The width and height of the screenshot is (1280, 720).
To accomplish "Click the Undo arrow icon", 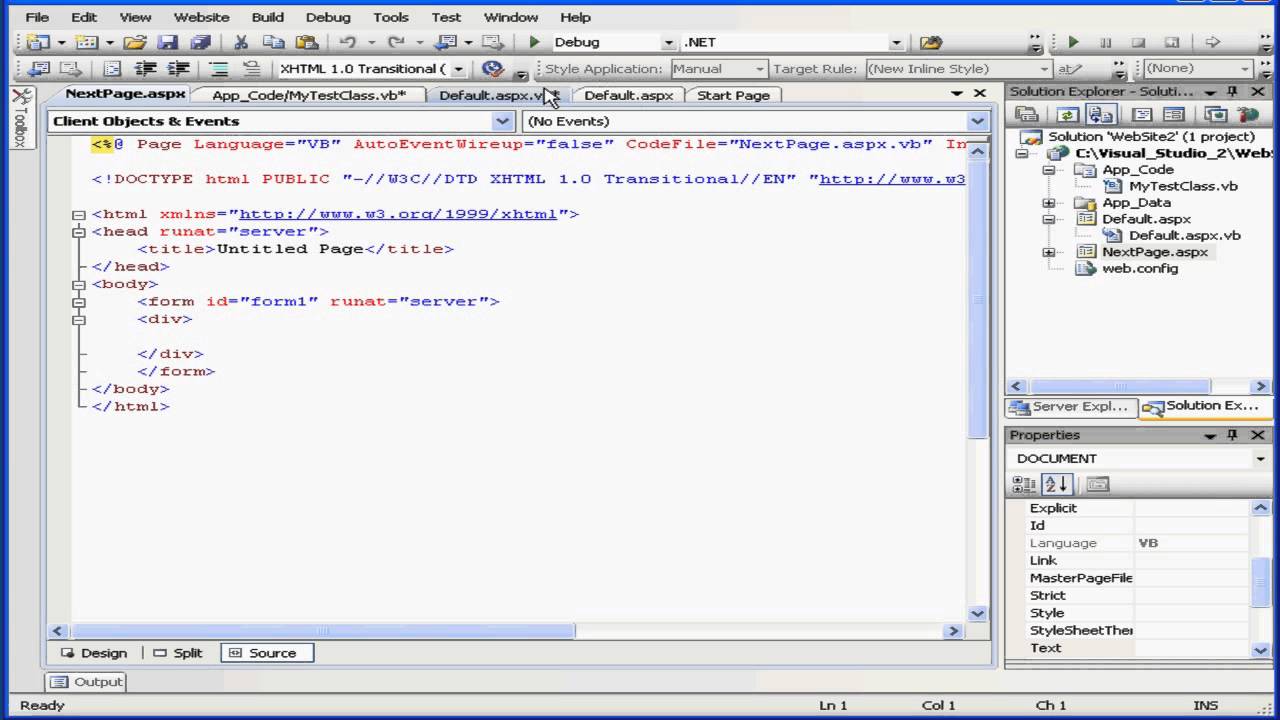I will (348, 42).
